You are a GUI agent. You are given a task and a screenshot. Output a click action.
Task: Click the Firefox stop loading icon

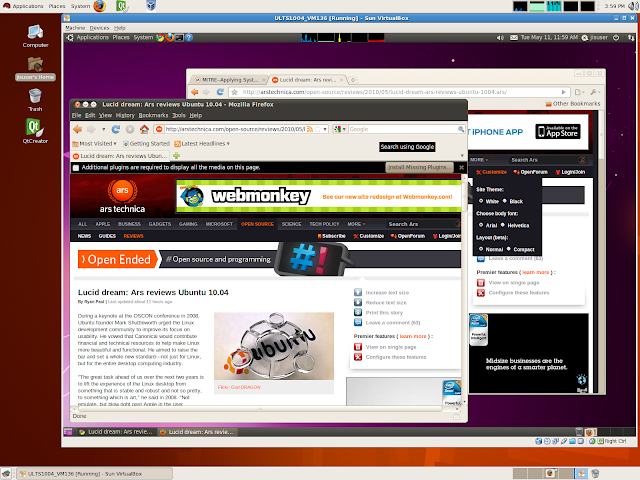pos(130,129)
